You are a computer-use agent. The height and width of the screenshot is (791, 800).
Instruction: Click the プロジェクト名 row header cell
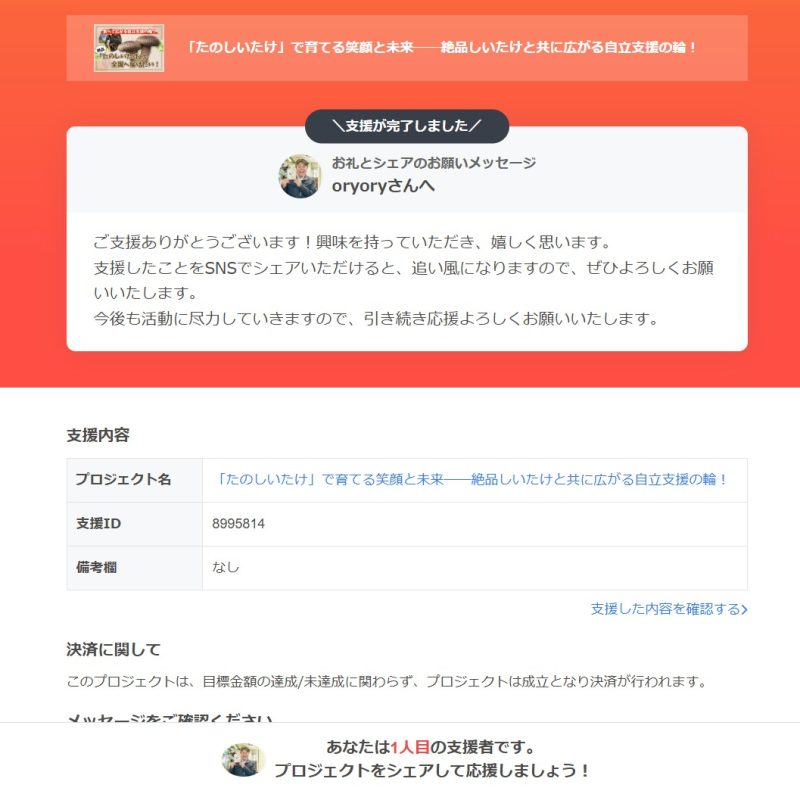click(135, 480)
